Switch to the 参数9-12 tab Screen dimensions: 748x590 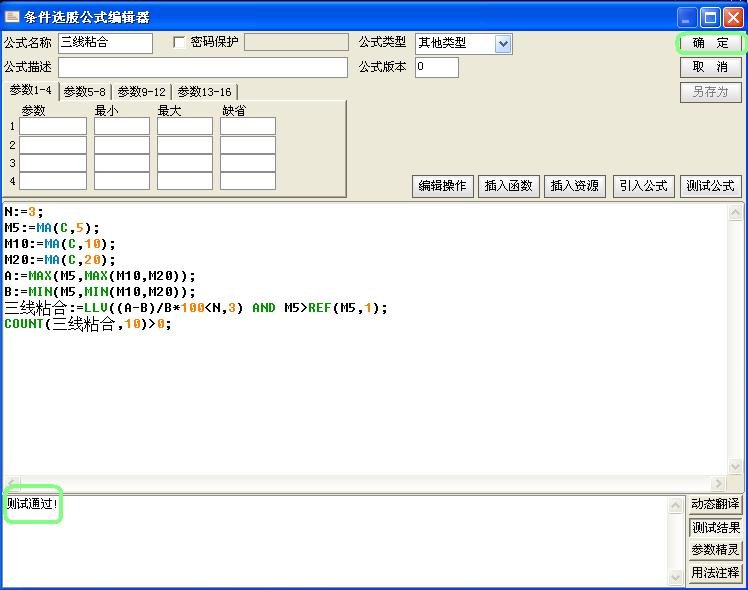(x=141, y=92)
